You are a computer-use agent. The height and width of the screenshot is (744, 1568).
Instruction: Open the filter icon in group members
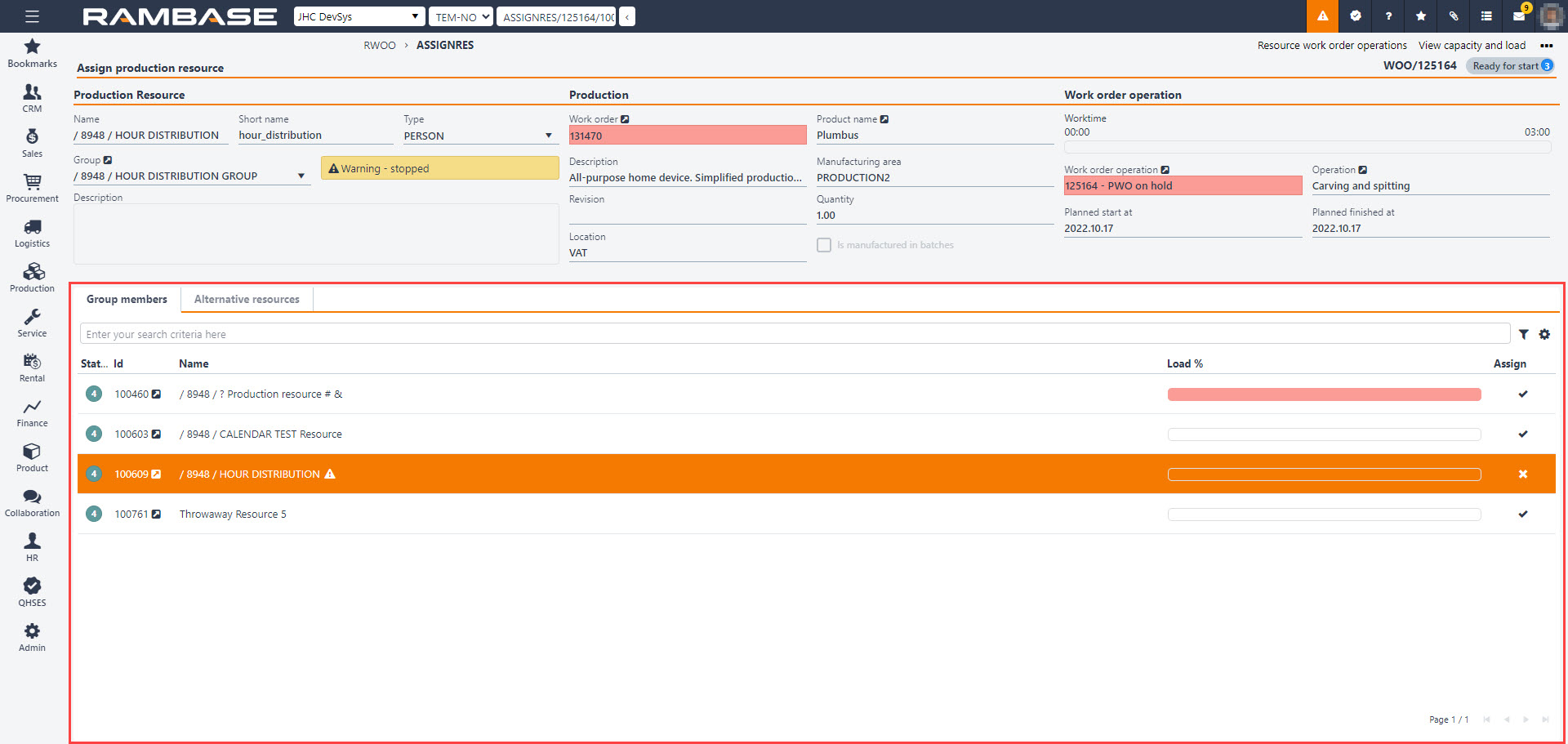coord(1523,334)
